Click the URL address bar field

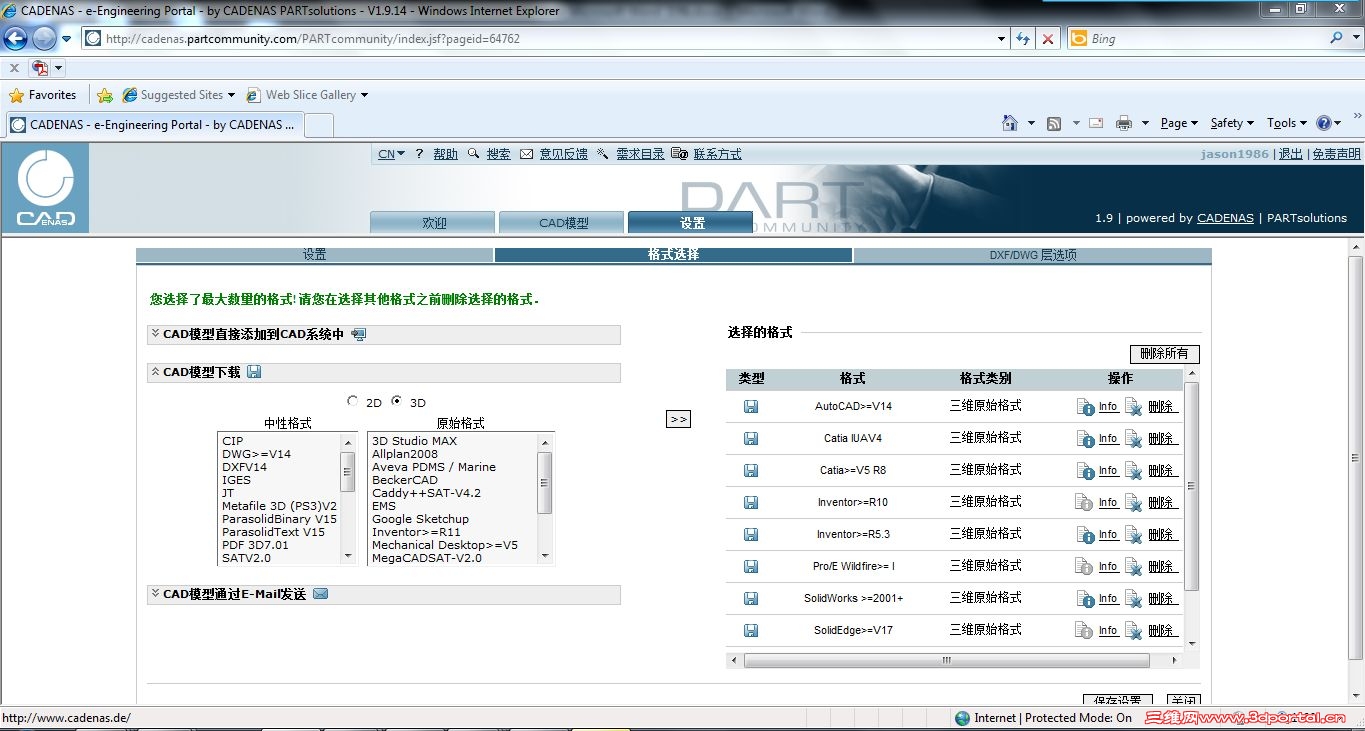pos(545,39)
